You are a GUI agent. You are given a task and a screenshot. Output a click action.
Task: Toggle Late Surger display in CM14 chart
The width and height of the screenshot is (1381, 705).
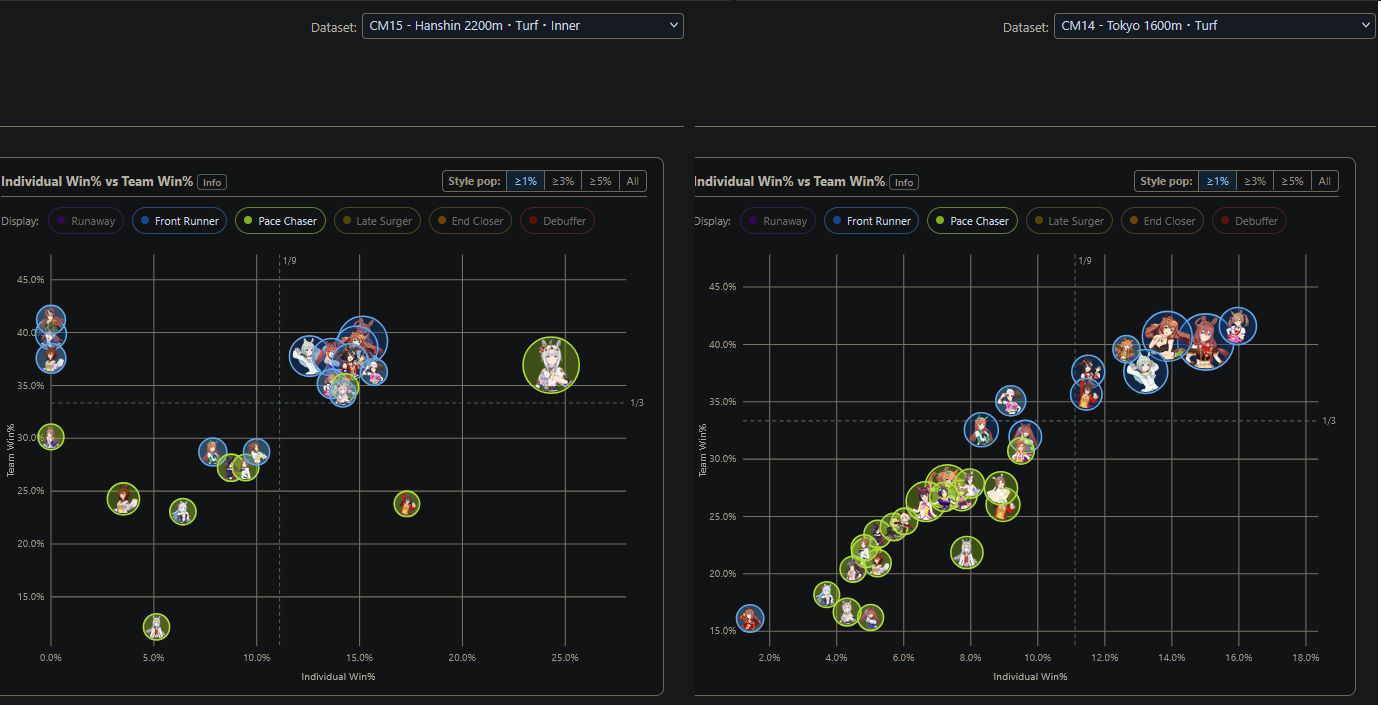(1069, 221)
